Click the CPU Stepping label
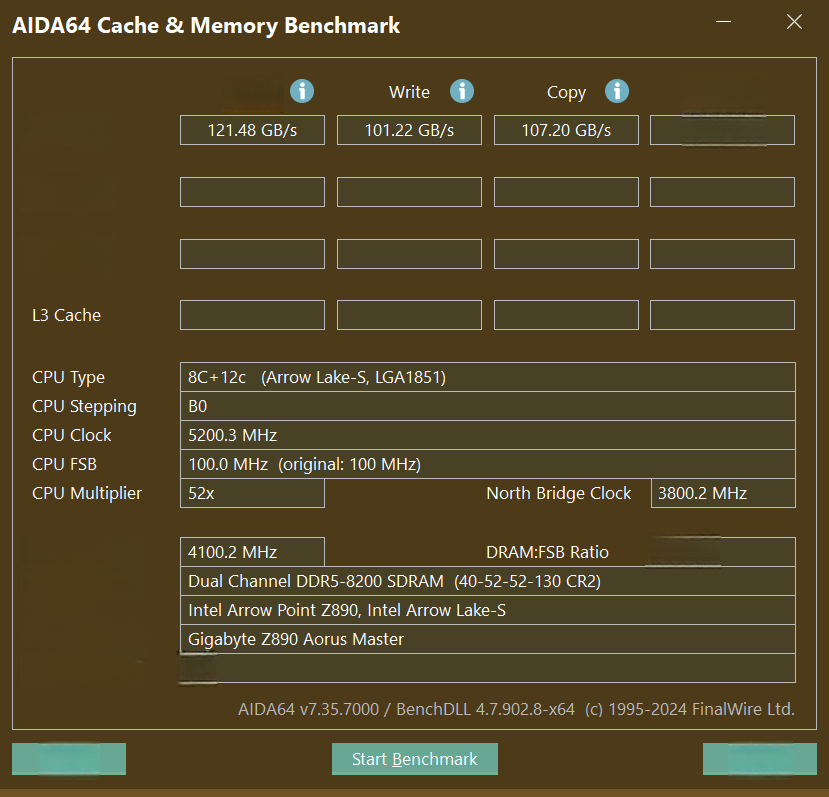Screen dimensions: 829x797 [x=84, y=407]
